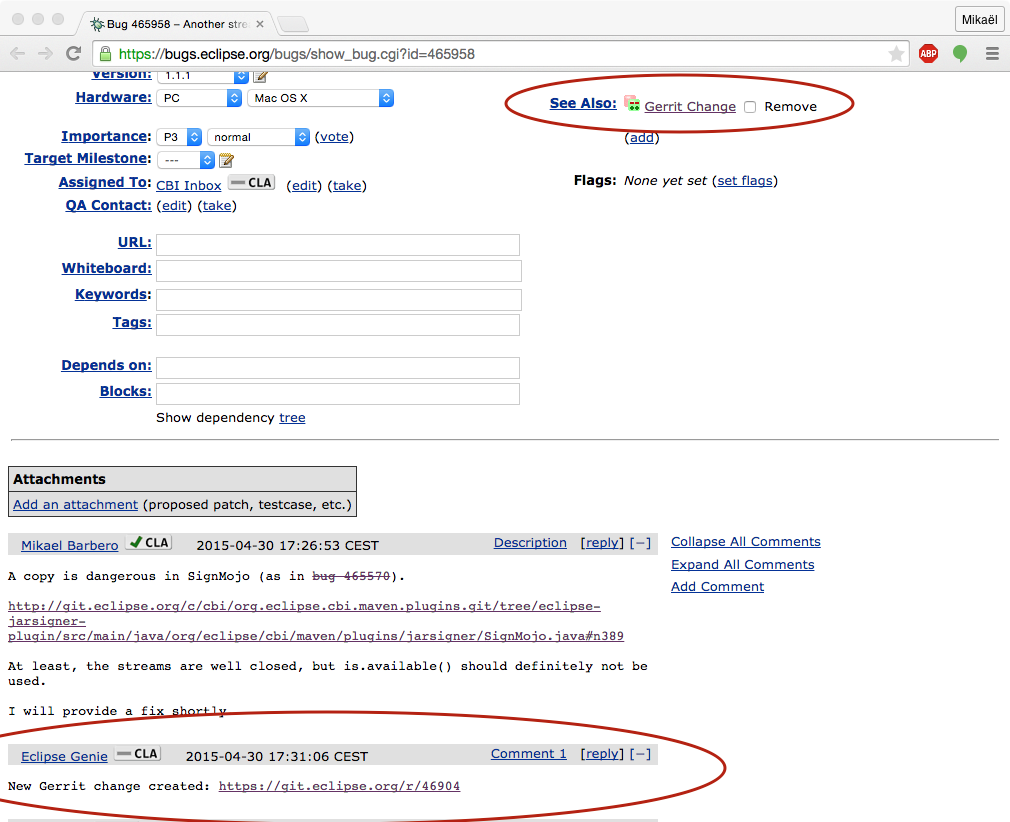Open the Target Milestone dropdown

(186, 160)
